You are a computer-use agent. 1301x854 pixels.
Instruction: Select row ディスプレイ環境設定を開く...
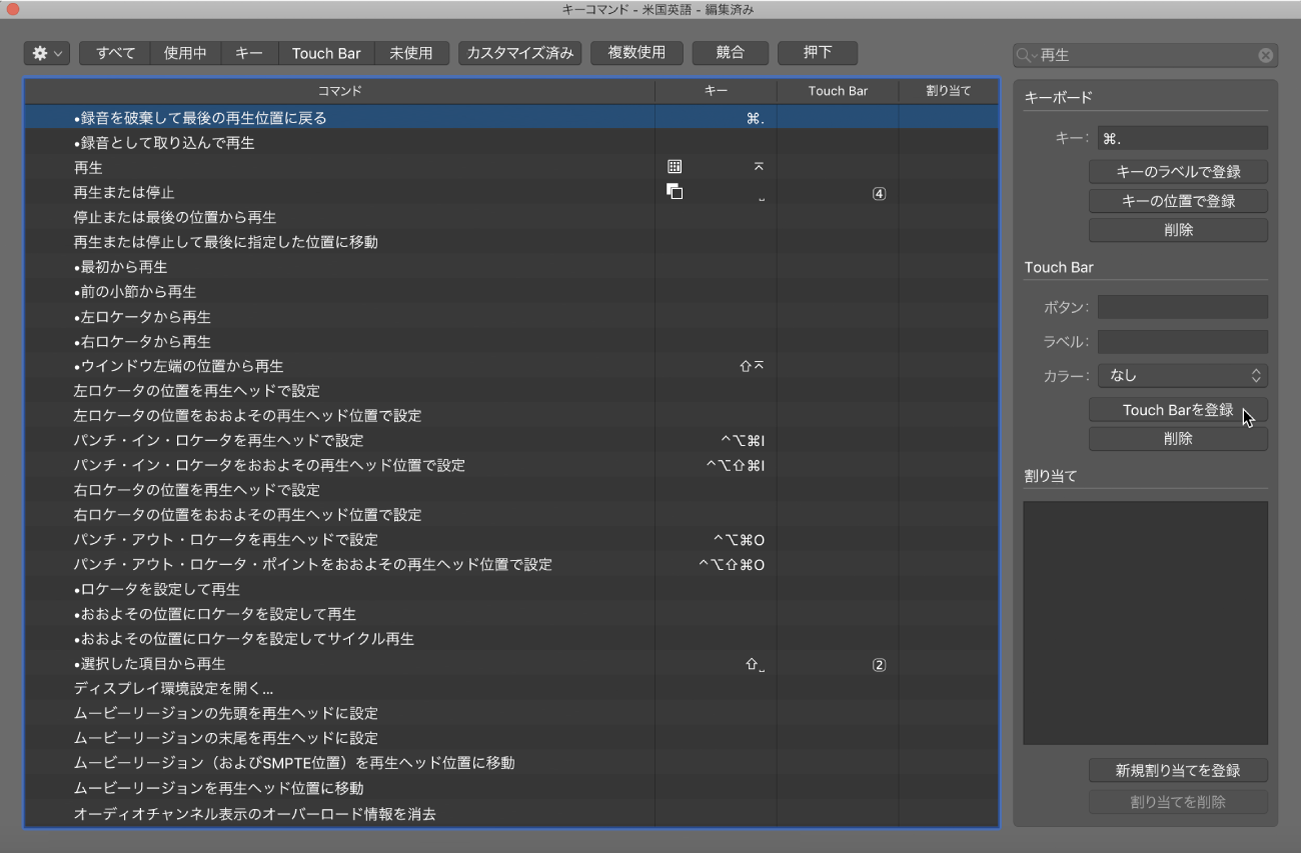click(511, 689)
